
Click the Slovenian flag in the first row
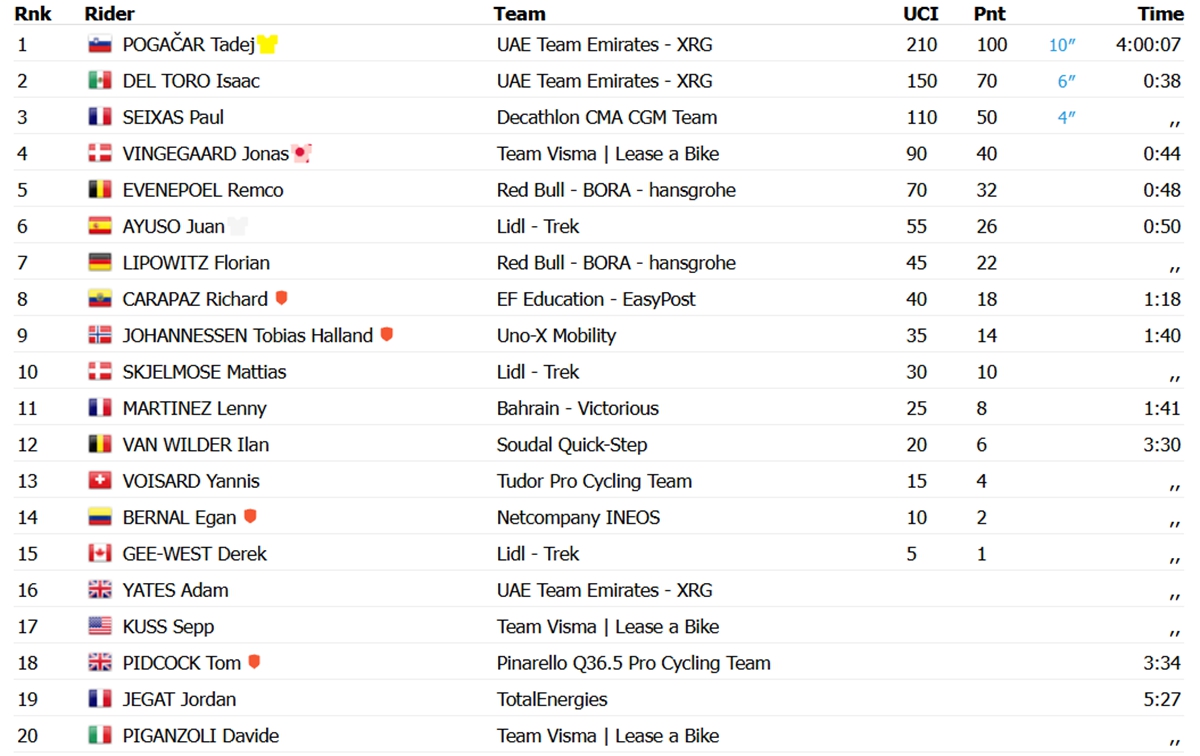[x=99, y=45]
